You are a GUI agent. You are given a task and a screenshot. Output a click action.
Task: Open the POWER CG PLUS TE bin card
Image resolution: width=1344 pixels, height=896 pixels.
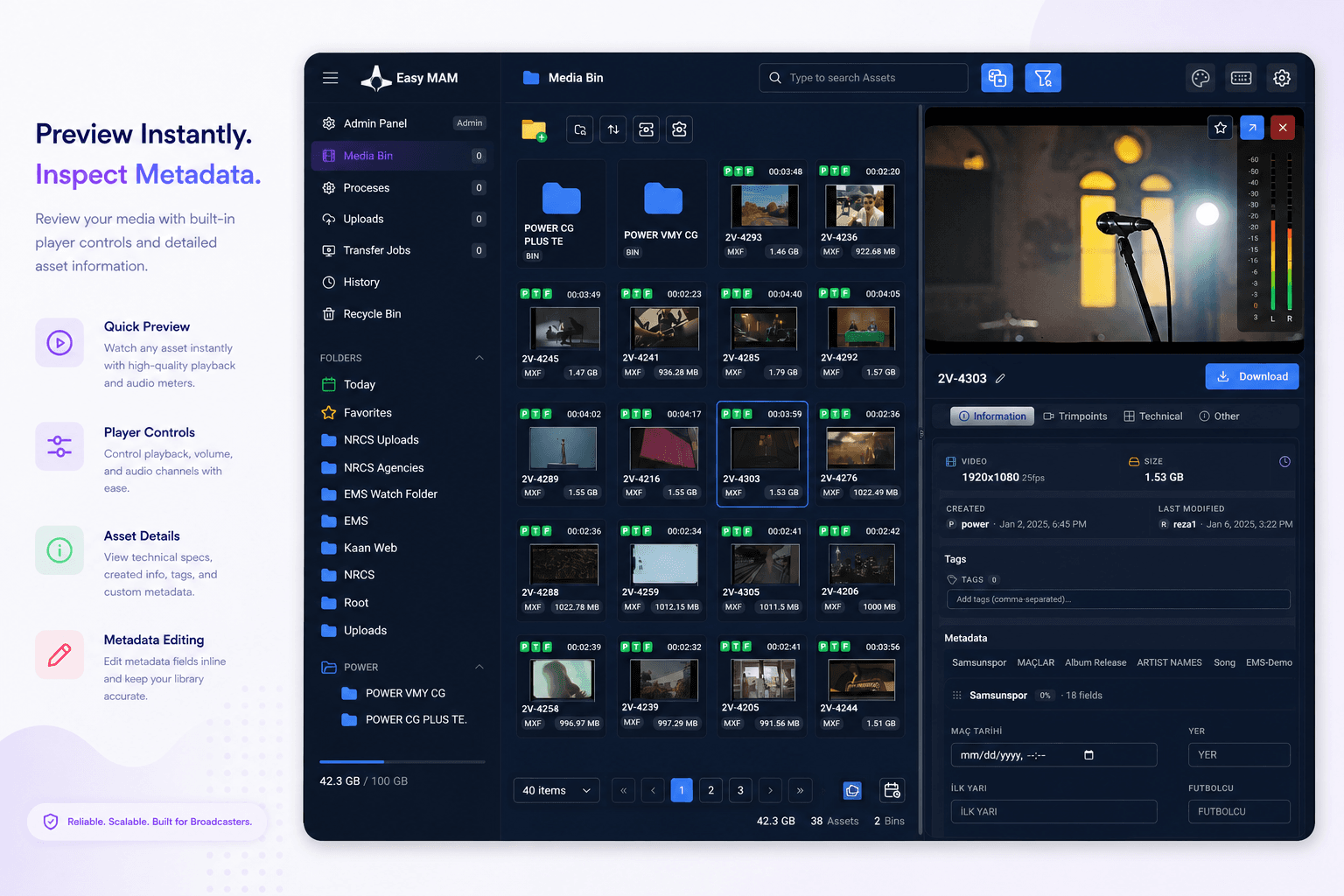click(561, 213)
